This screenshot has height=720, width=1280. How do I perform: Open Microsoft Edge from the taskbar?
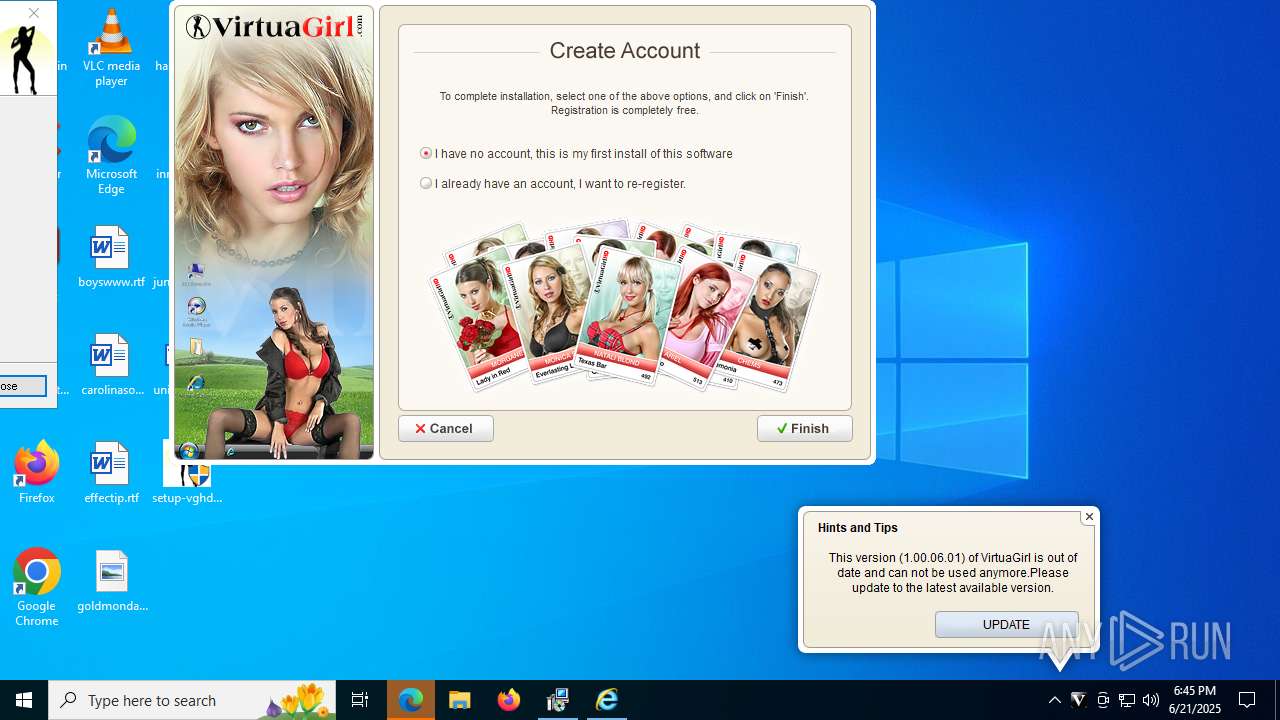411,700
